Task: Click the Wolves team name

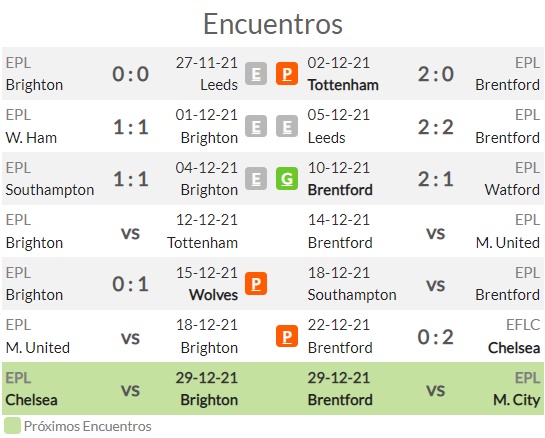Action: 213,295
